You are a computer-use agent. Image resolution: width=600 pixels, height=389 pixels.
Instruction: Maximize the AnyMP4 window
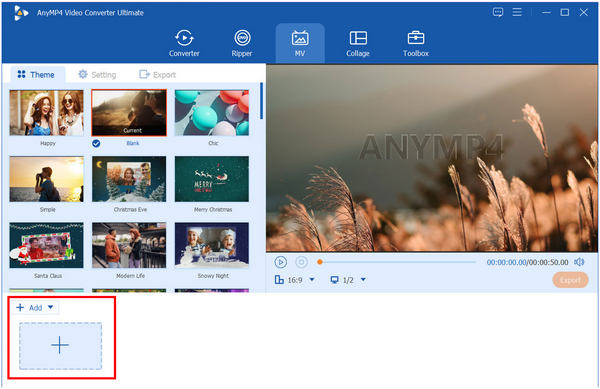tap(564, 12)
